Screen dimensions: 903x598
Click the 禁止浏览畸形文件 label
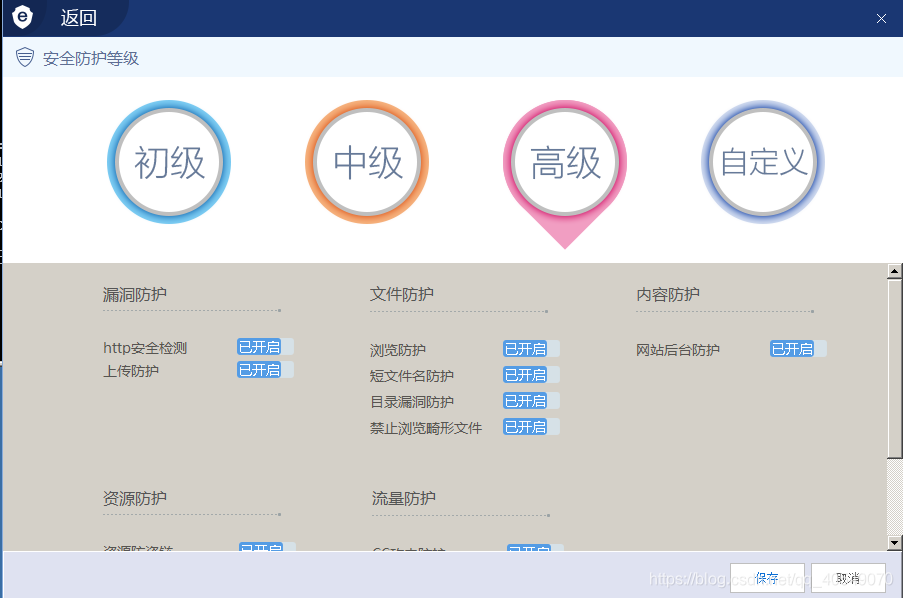[x=426, y=428]
